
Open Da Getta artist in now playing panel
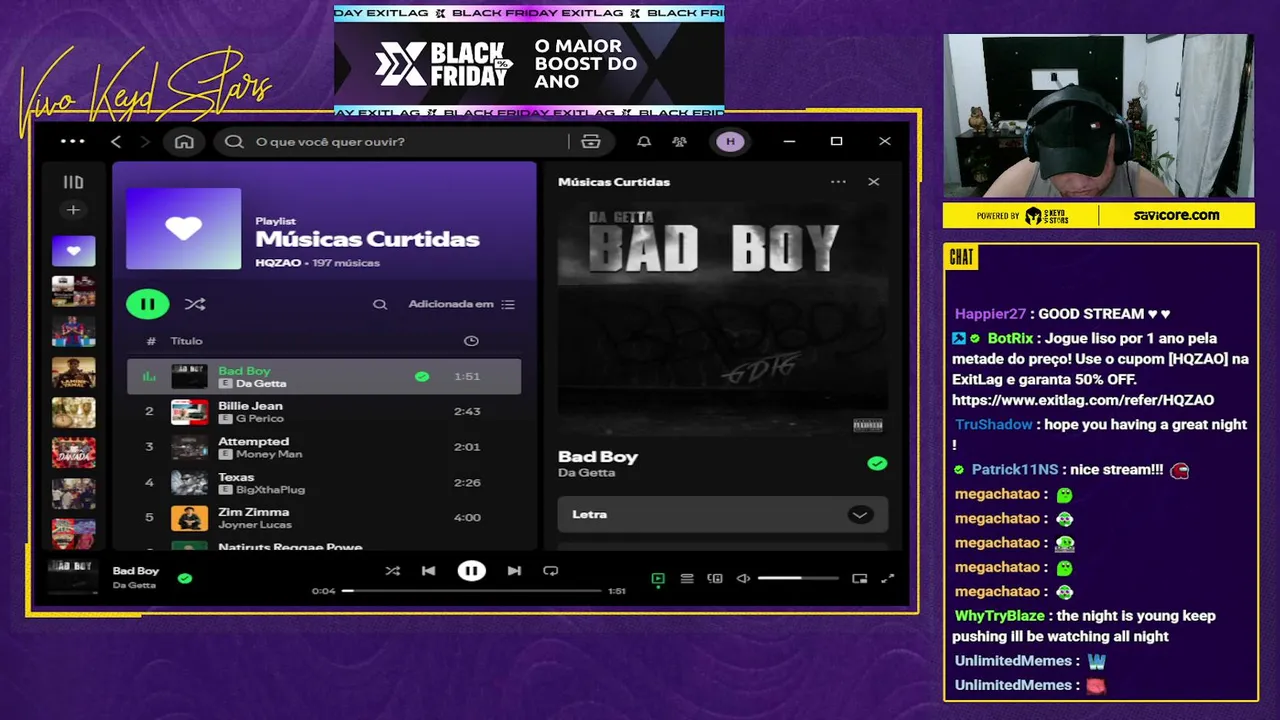click(586, 473)
